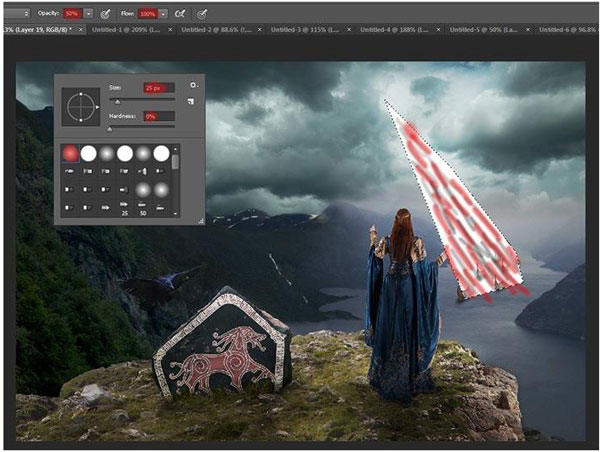
Task: Click brush list scroll up arrow
Action: [175, 149]
